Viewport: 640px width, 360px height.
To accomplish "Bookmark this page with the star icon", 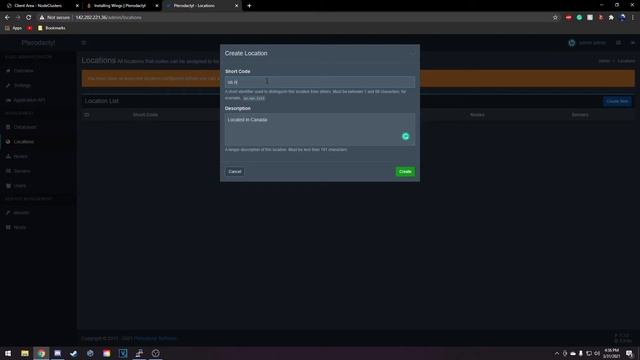I will [x=555, y=18].
